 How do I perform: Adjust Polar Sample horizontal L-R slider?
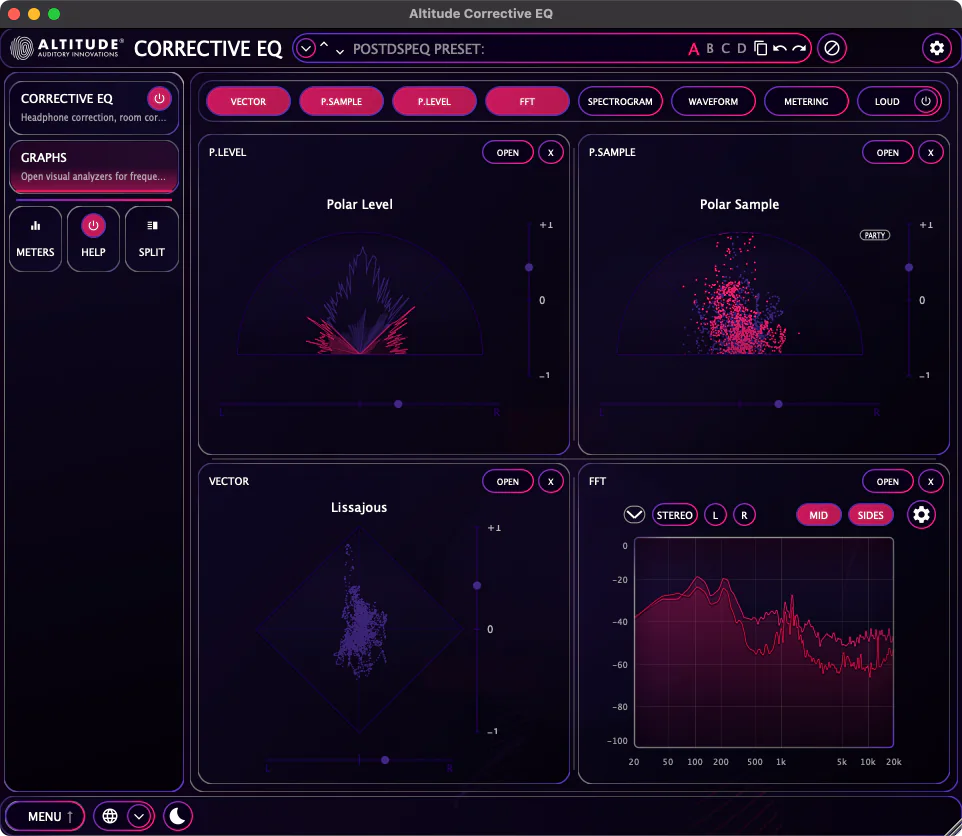(x=779, y=404)
